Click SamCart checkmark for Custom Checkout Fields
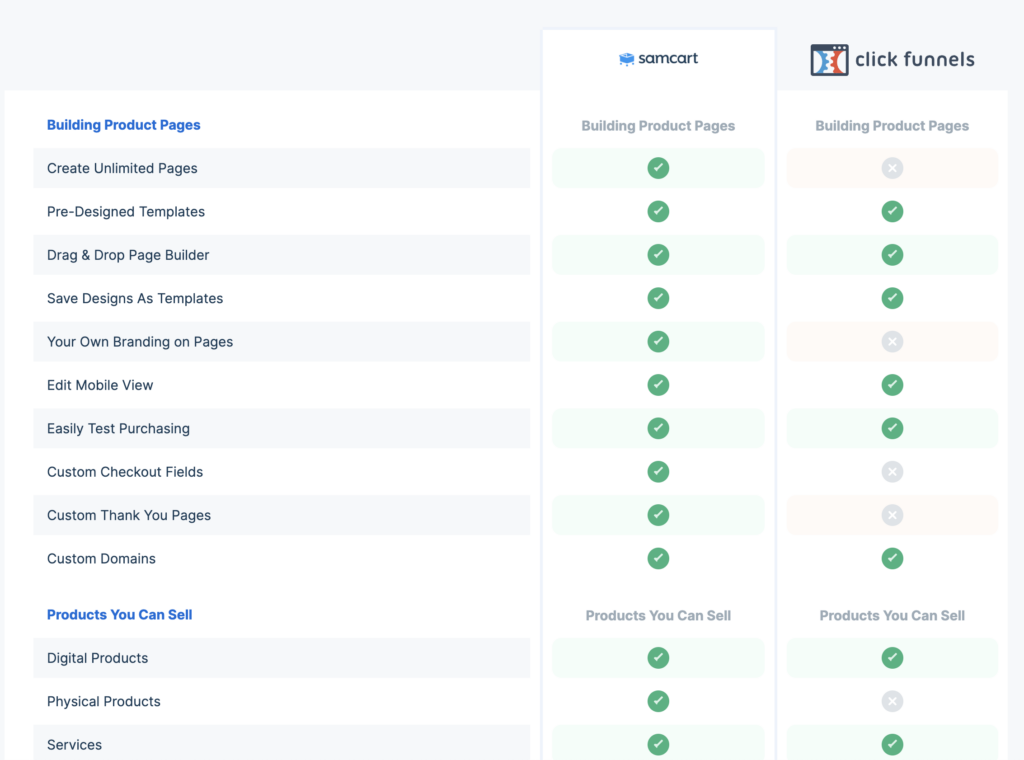Image resolution: width=1024 pixels, height=760 pixels. [x=658, y=471]
